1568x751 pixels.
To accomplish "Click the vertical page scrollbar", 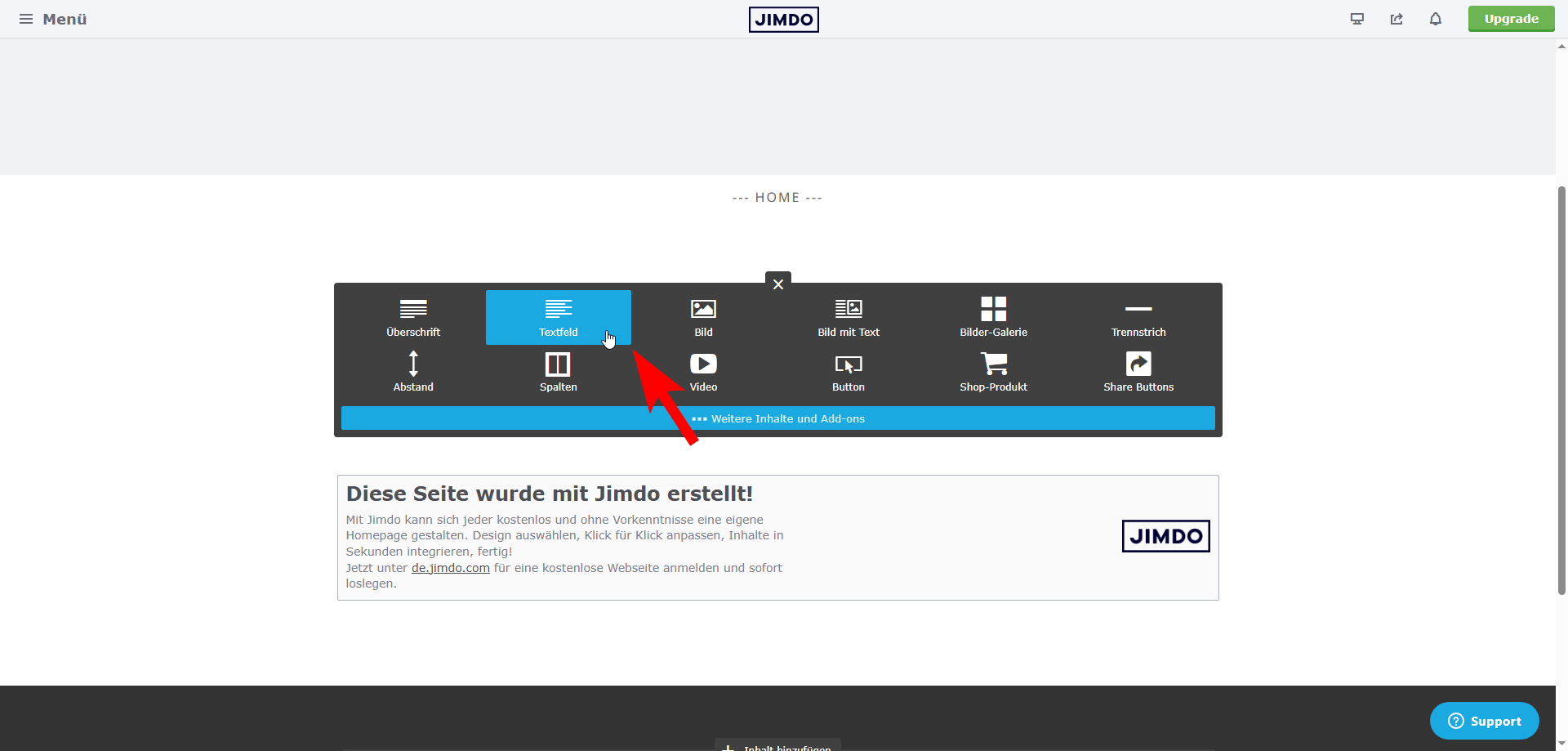I will 1561,391.
